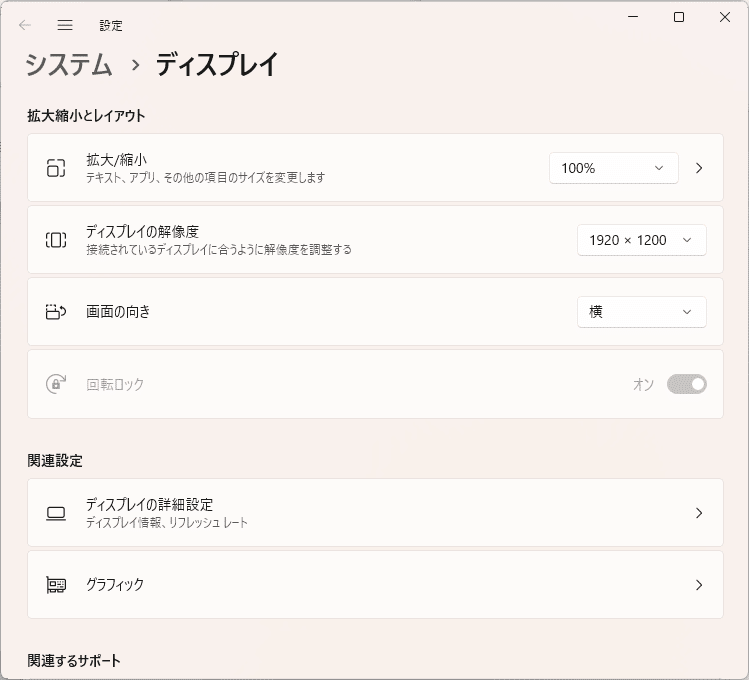The height and width of the screenshot is (680, 749).
Task: Open the 100% scale dropdown
Action: (x=614, y=168)
